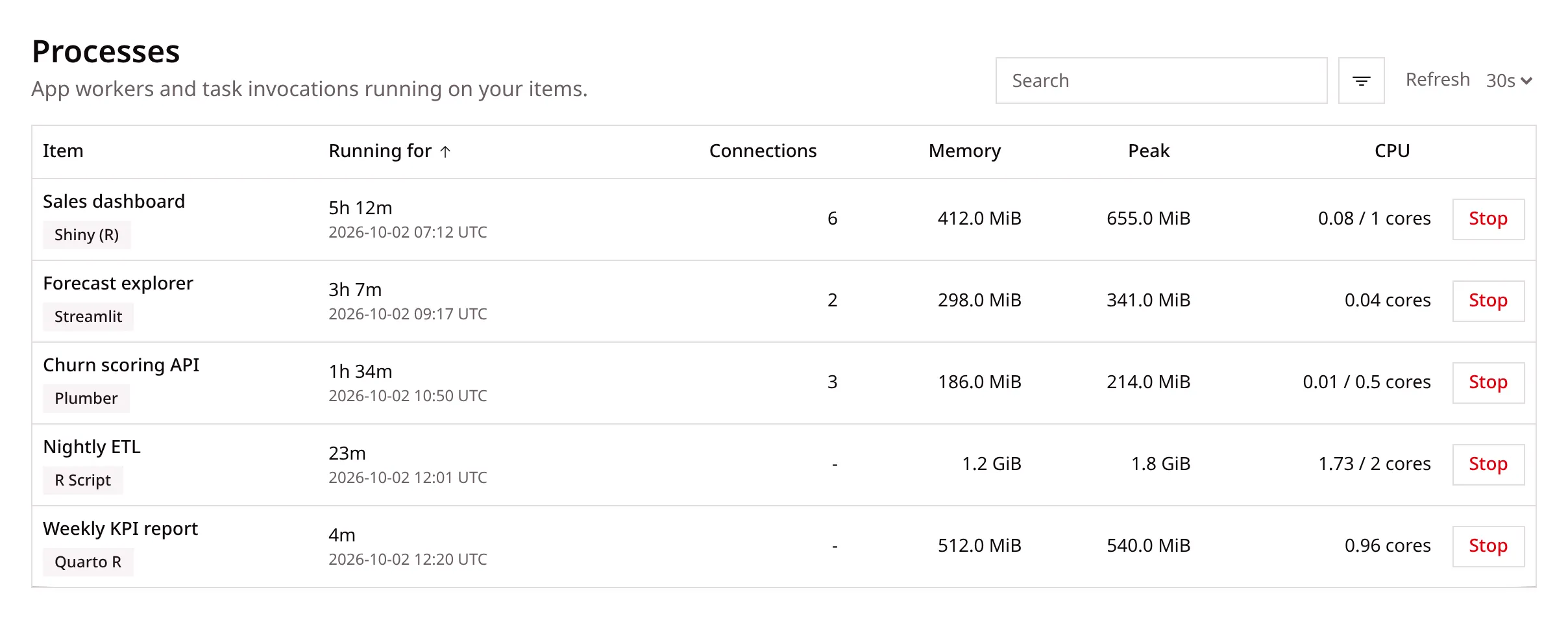Select the 412.0 MiB memory value
The image size is (1568, 618).
click(979, 219)
